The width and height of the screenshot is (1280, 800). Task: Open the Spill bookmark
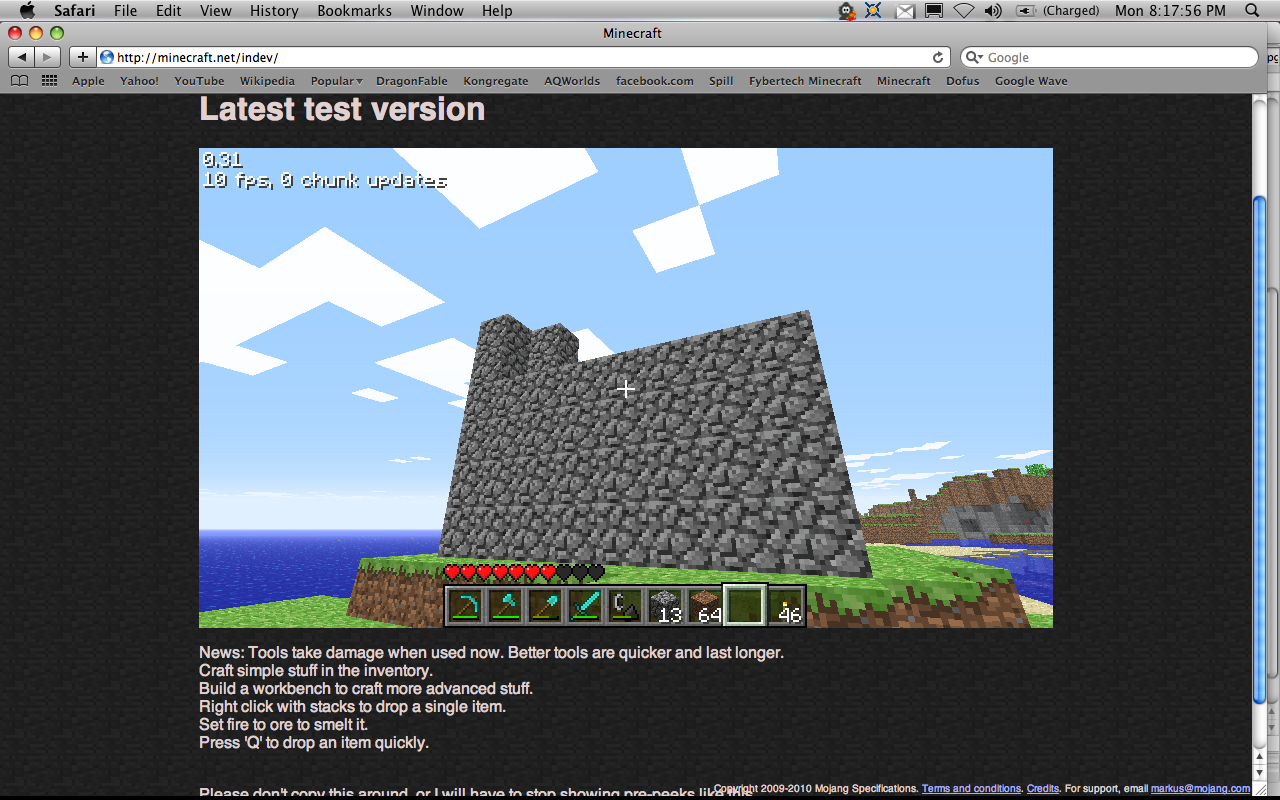click(721, 81)
